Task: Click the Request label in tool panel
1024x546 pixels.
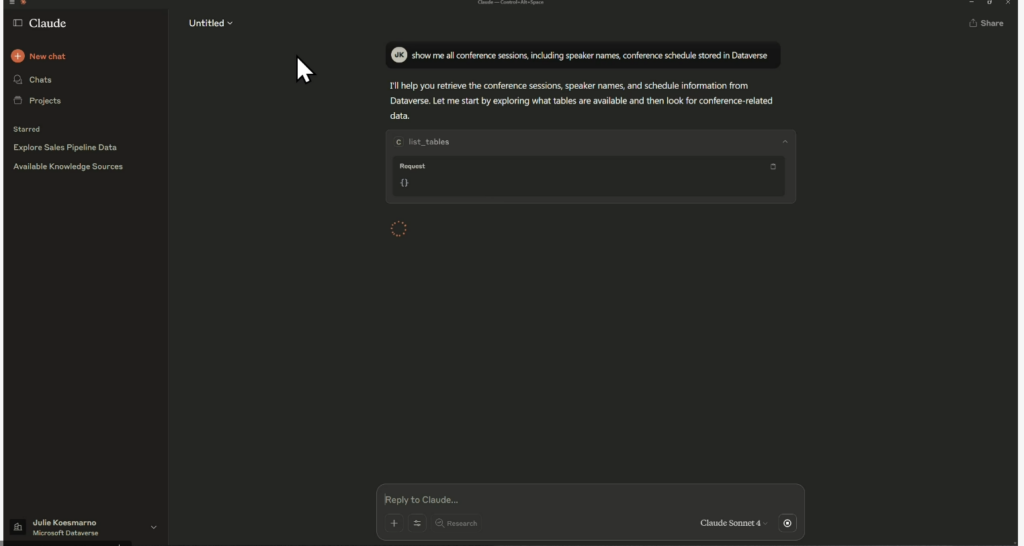Action: (x=412, y=166)
